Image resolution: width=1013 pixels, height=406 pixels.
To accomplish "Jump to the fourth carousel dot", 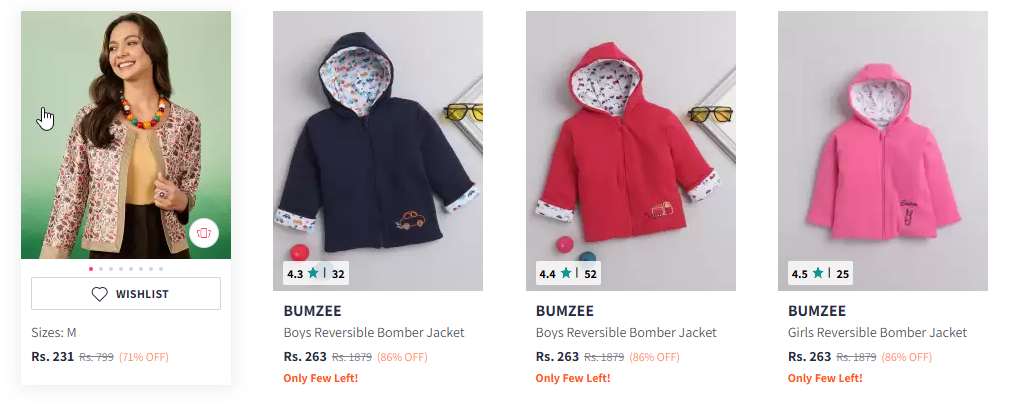I will (121, 269).
